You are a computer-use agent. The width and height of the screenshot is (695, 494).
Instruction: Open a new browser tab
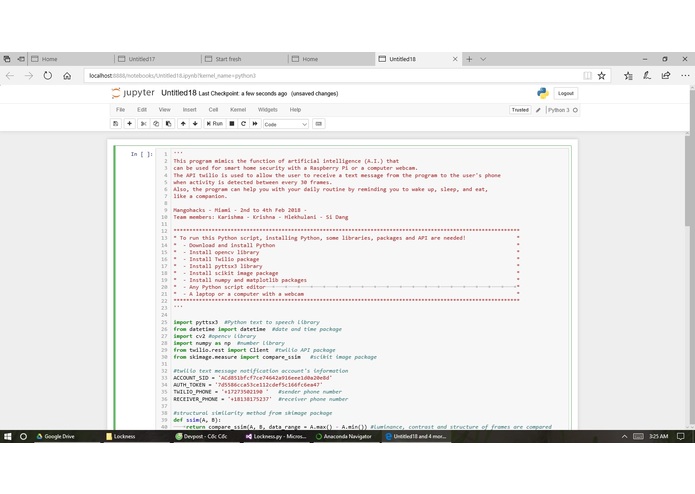click(x=469, y=59)
